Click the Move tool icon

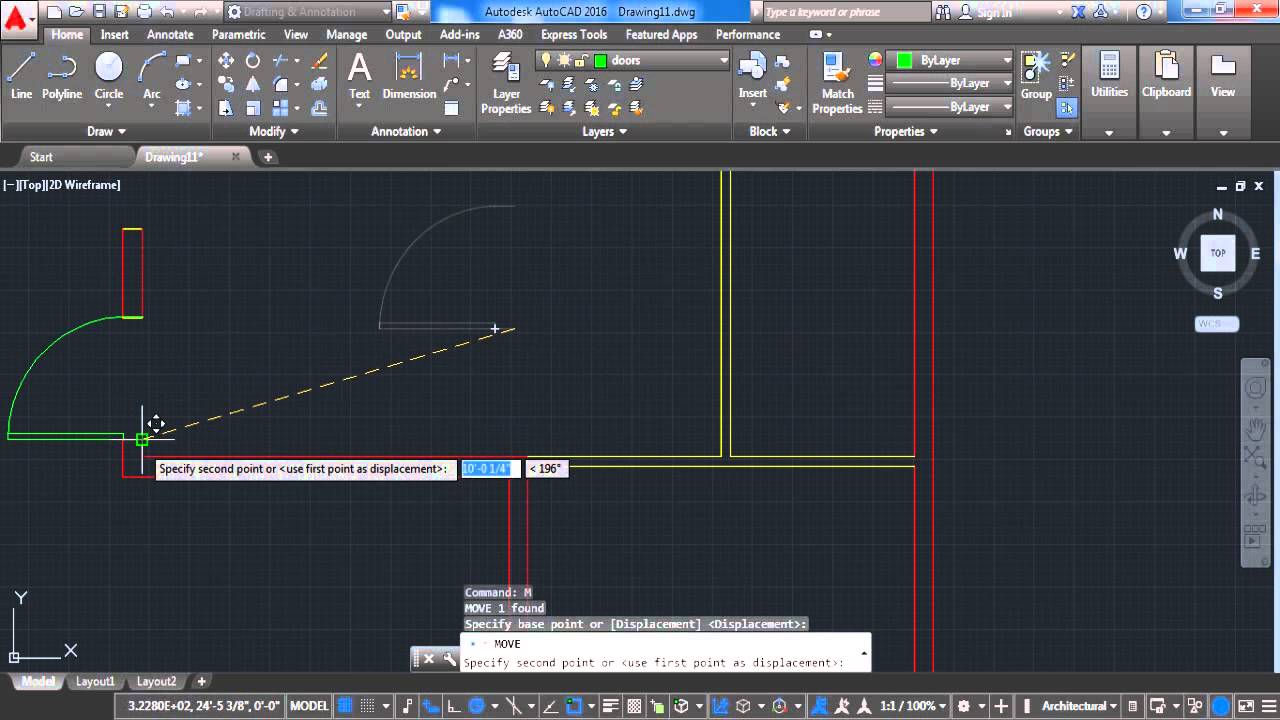226,60
